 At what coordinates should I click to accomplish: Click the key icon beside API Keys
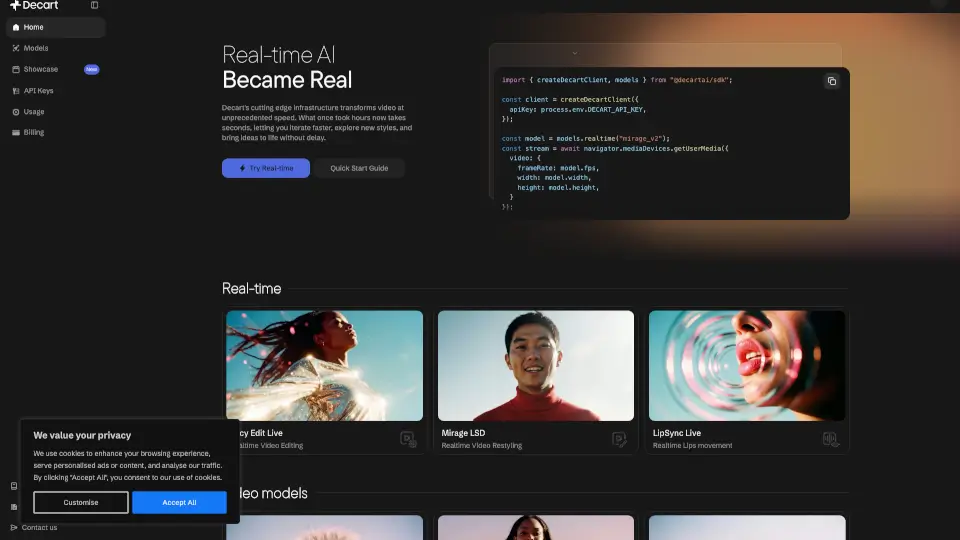pyautogui.click(x=15, y=90)
